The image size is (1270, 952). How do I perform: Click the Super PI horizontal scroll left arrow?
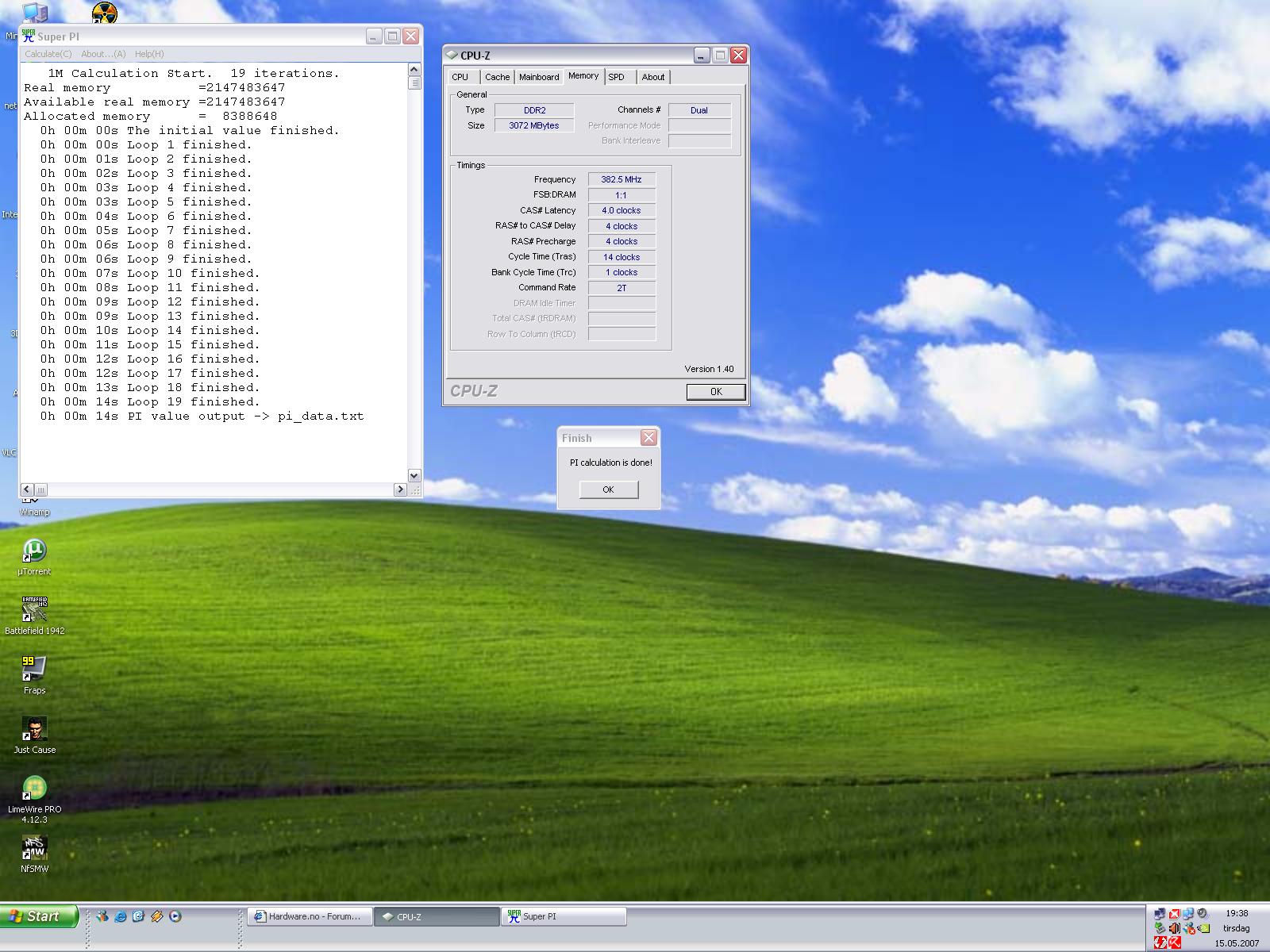[27, 489]
